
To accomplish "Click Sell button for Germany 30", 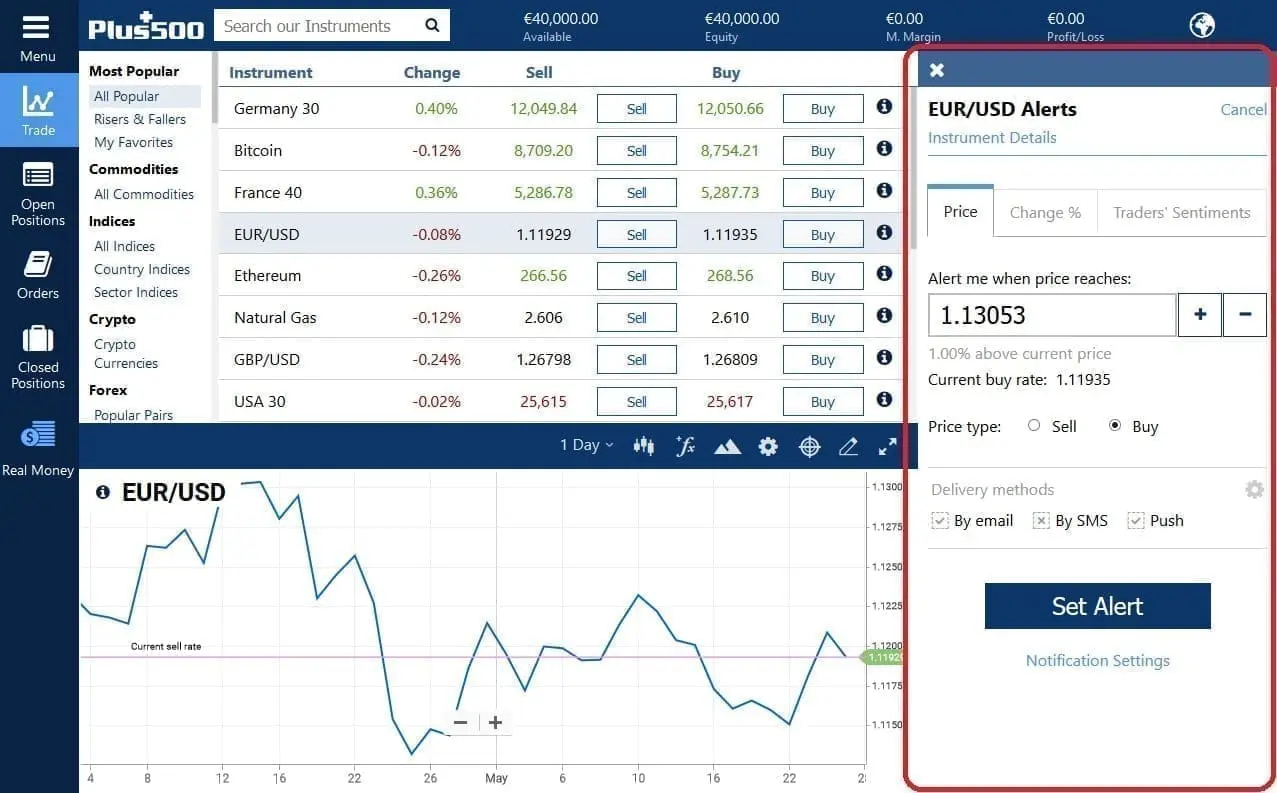I will pos(637,108).
